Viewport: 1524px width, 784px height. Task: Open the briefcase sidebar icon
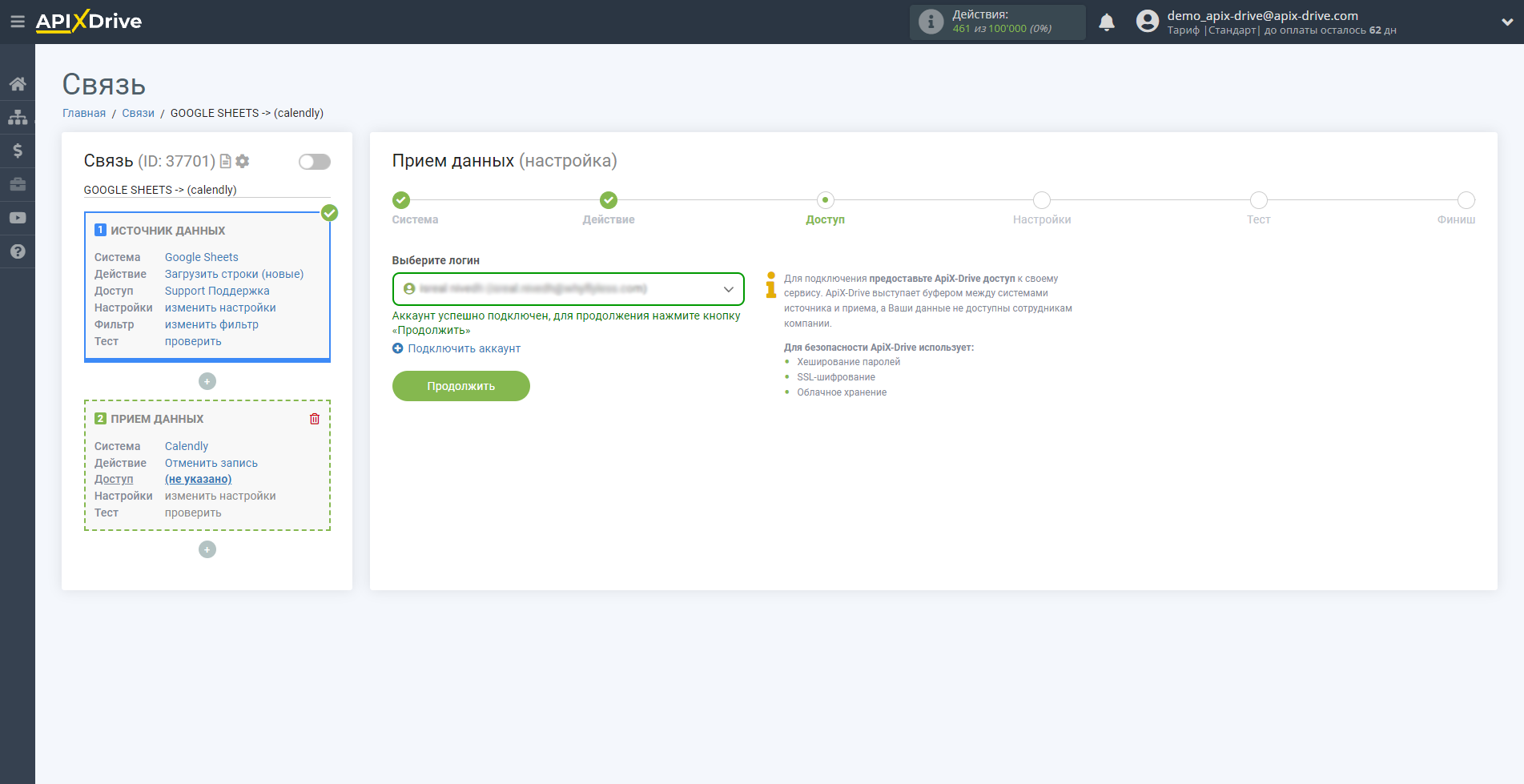pyautogui.click(x=18, y=184)
